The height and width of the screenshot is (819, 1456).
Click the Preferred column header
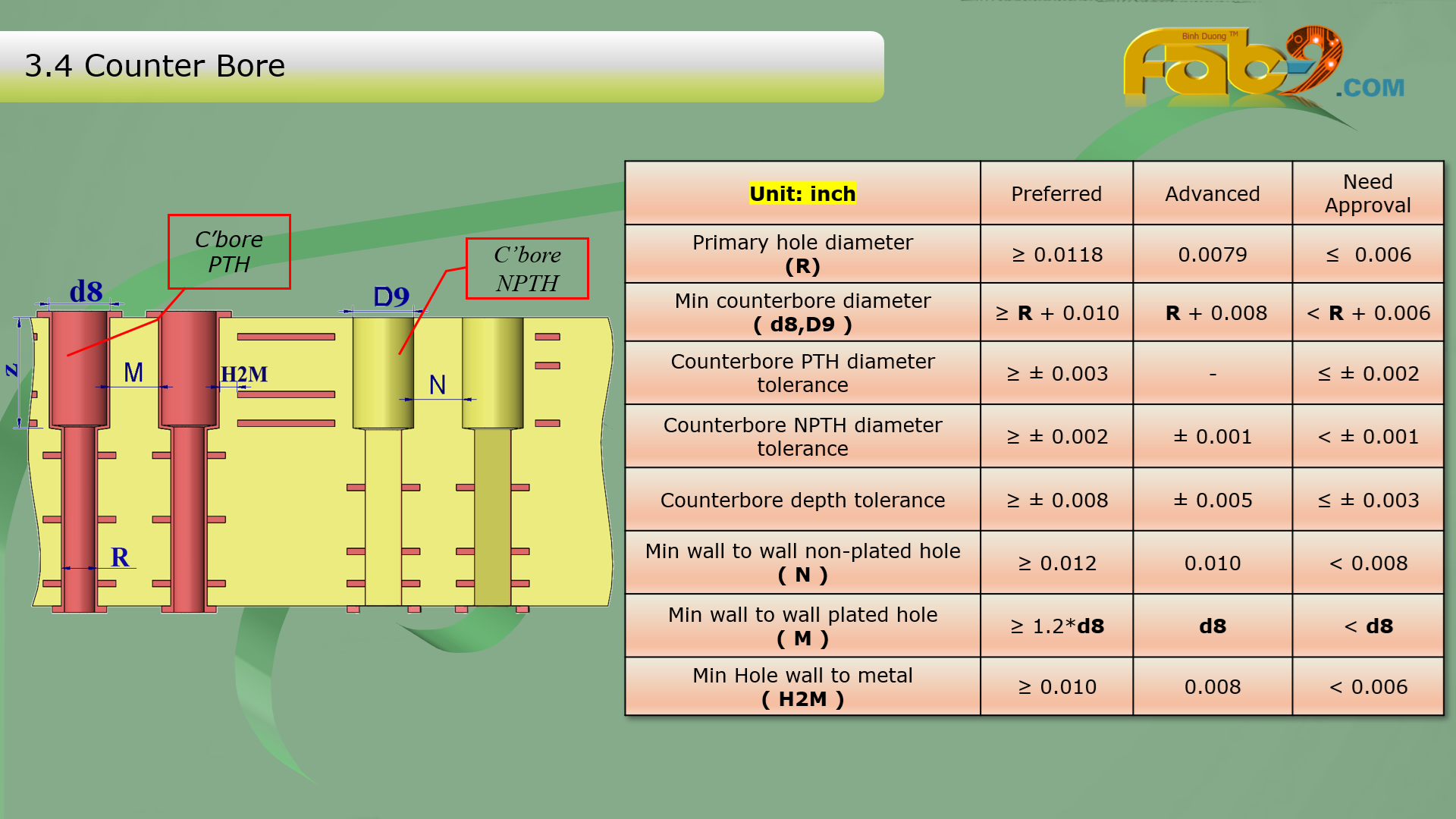[x=1056, y=193]
